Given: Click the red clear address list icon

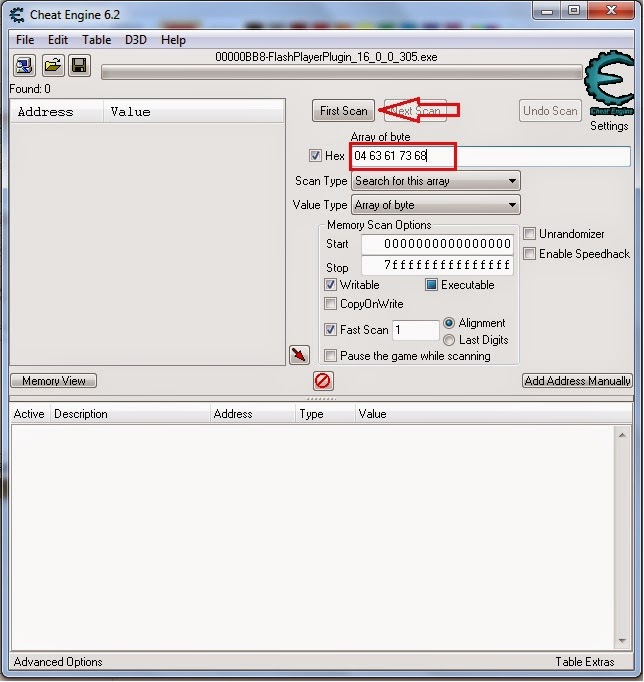Looking at the screenshot, I should (323, 381).
